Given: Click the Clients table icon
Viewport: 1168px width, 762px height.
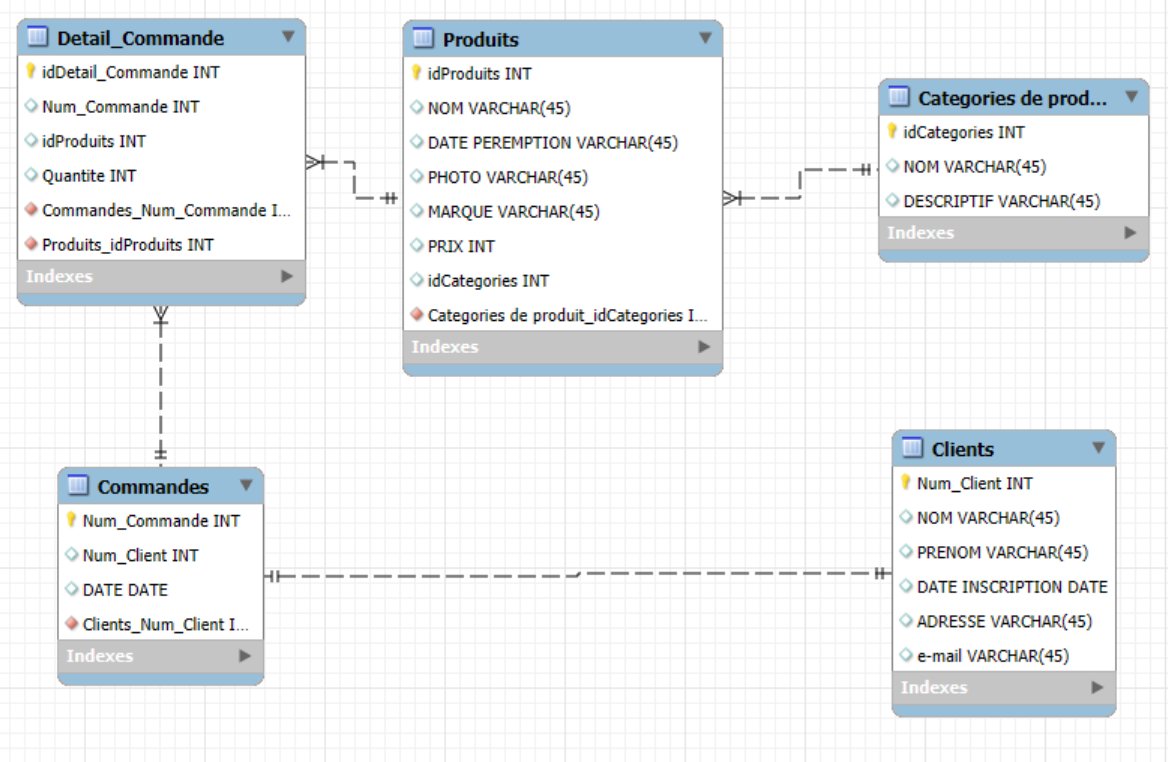Looking at the screenshot, I should click(912, 448).
